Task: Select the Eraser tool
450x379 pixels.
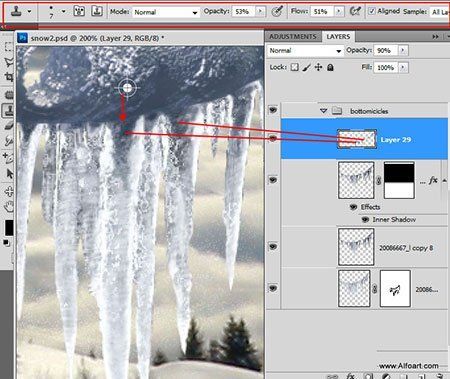Action: tap(9, 126)
